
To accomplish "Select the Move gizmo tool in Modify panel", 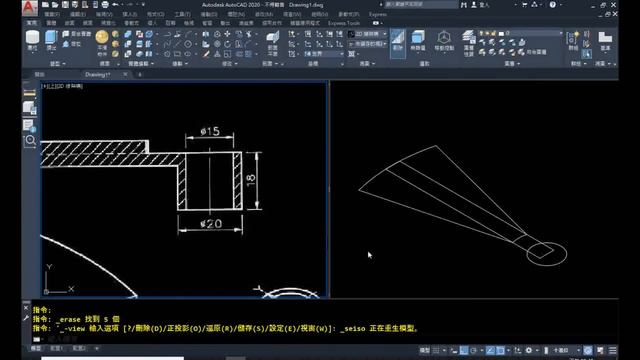I will pyautogui.click(x=227, y=34).
